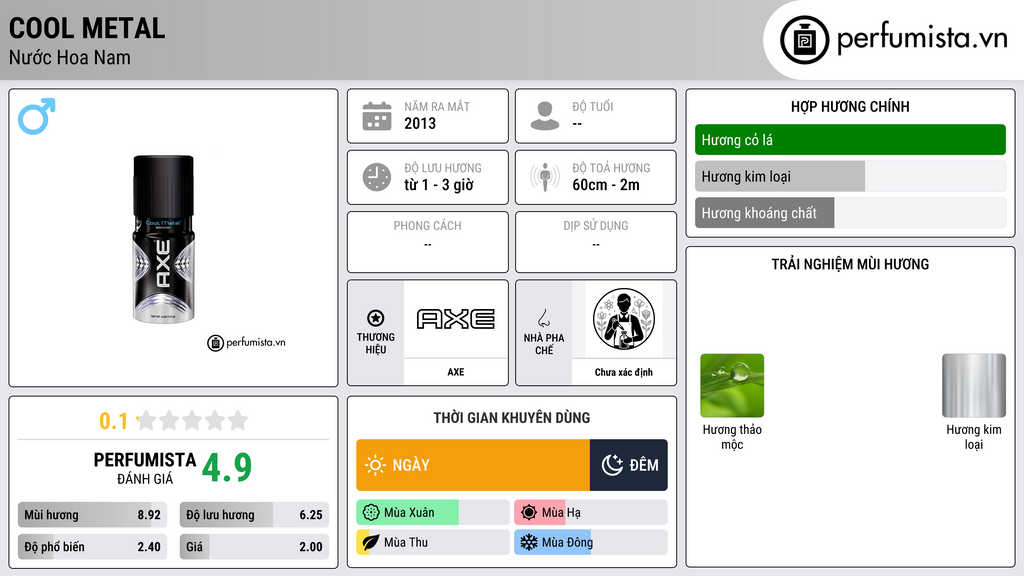
Task: Click the Thời gian khuyên dùng heading
Action: click(x=512, y=418)
